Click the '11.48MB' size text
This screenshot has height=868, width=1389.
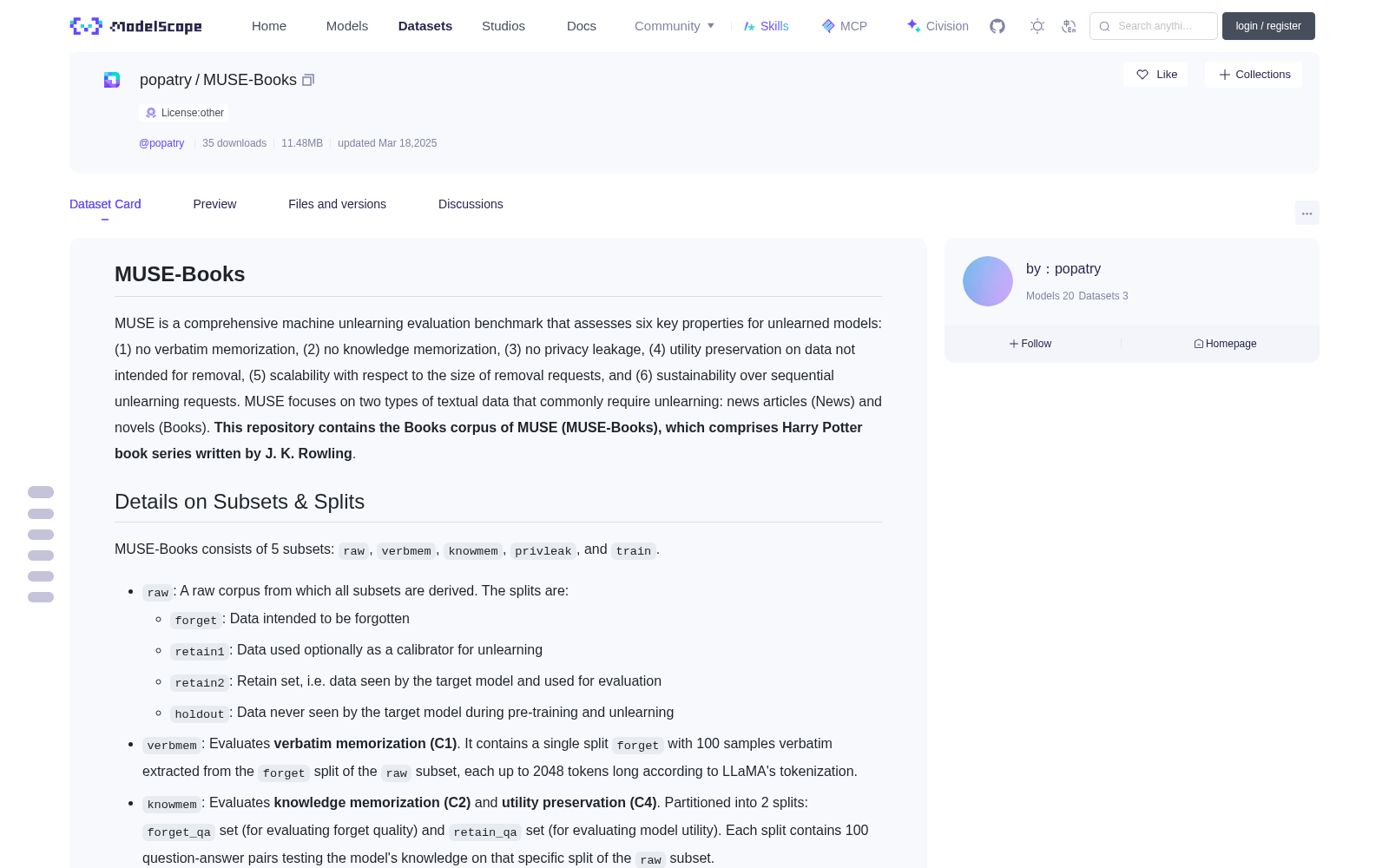(302, 143)
